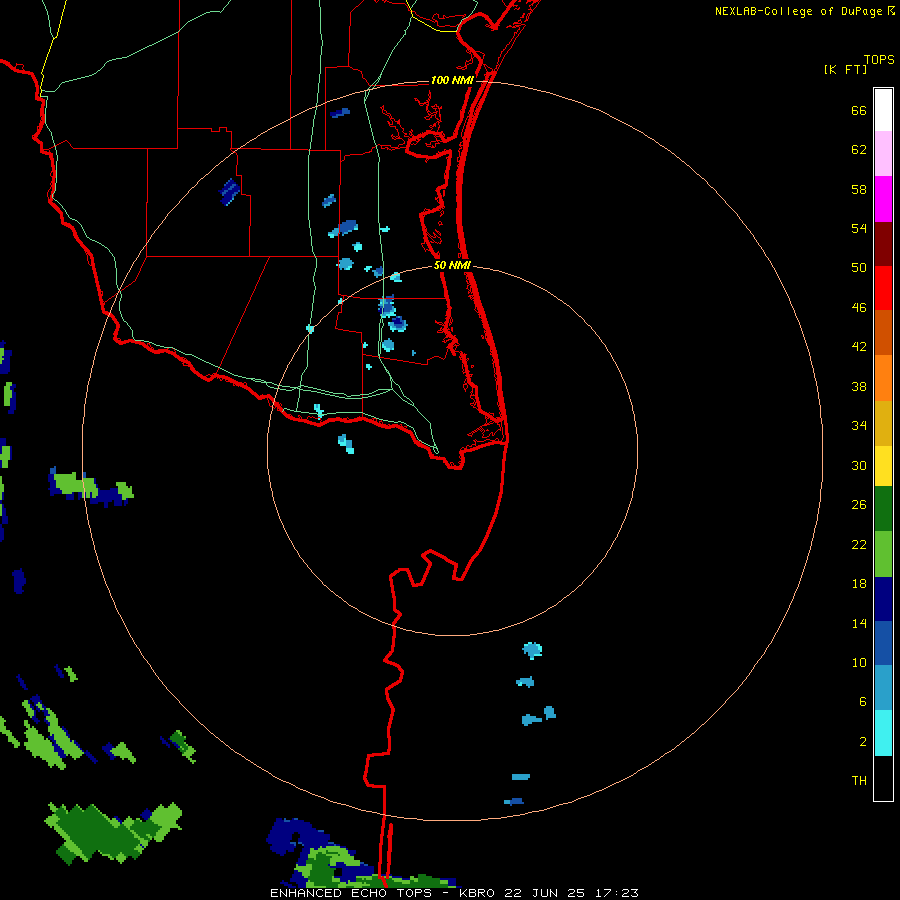Screen dimensions: 900x900
Task: Click the legend value "54"
Action: (x=859, y=228)
